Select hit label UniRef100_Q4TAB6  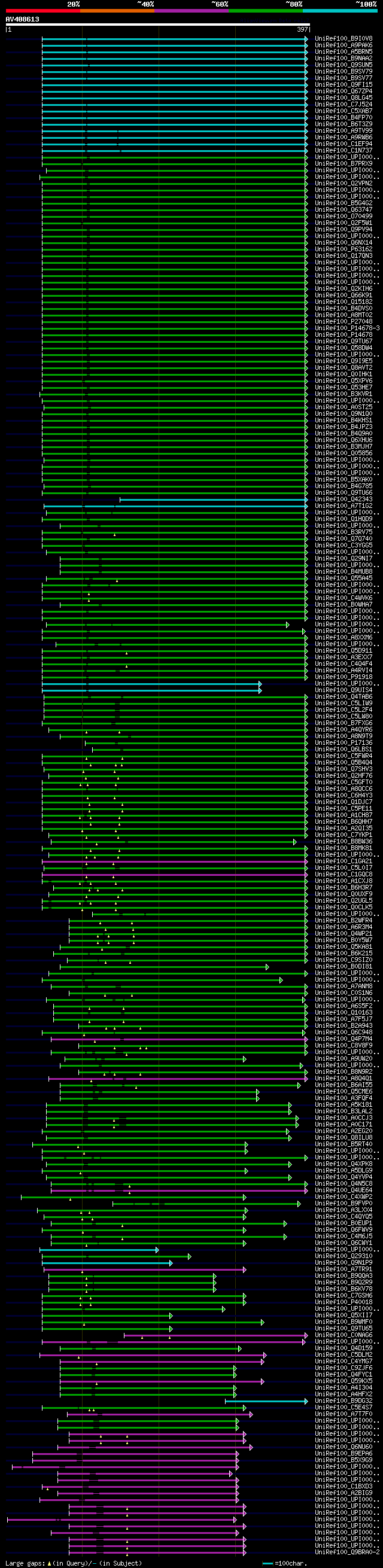click(344, 697)
